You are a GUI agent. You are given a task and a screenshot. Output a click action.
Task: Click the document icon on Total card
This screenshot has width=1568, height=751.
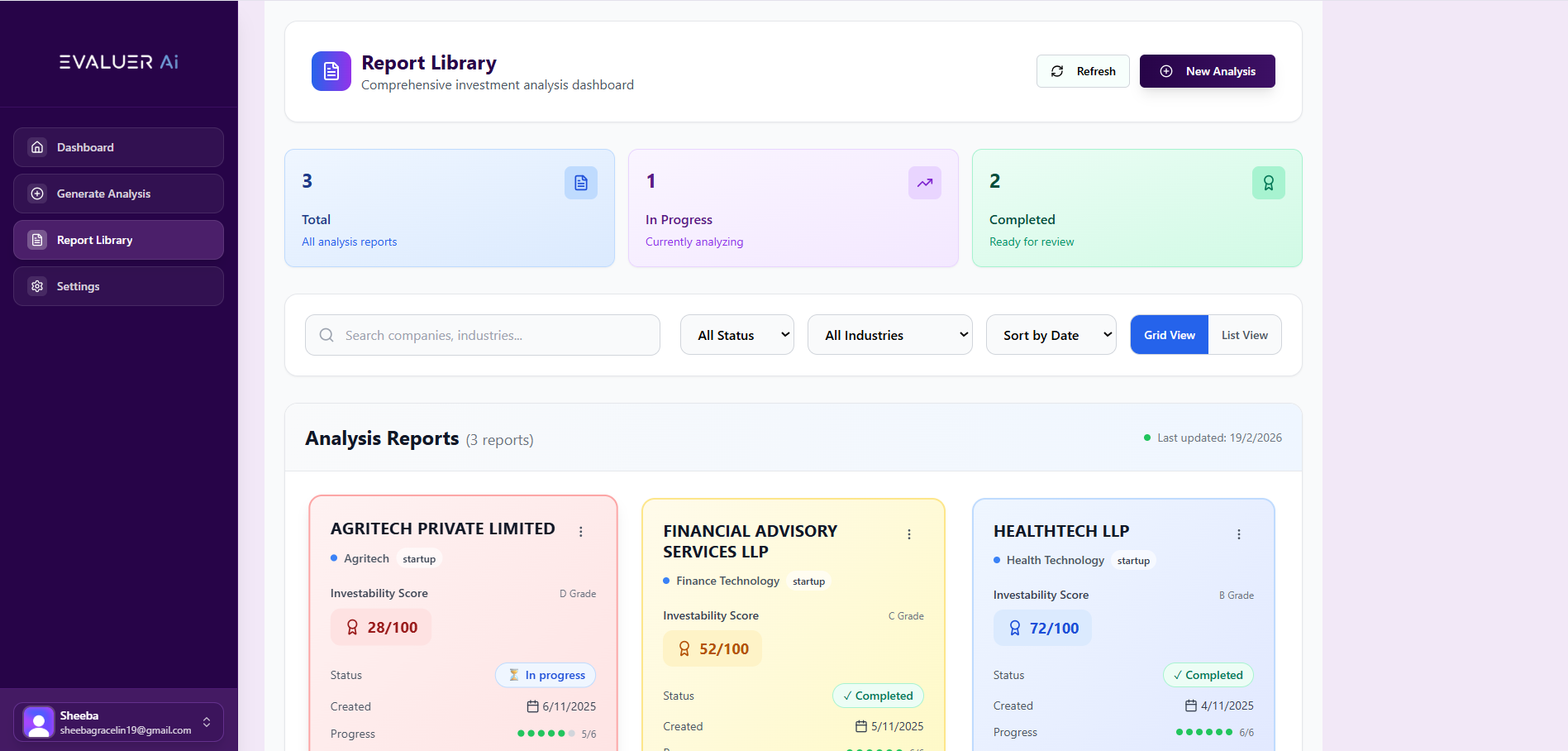click(580, 183)
